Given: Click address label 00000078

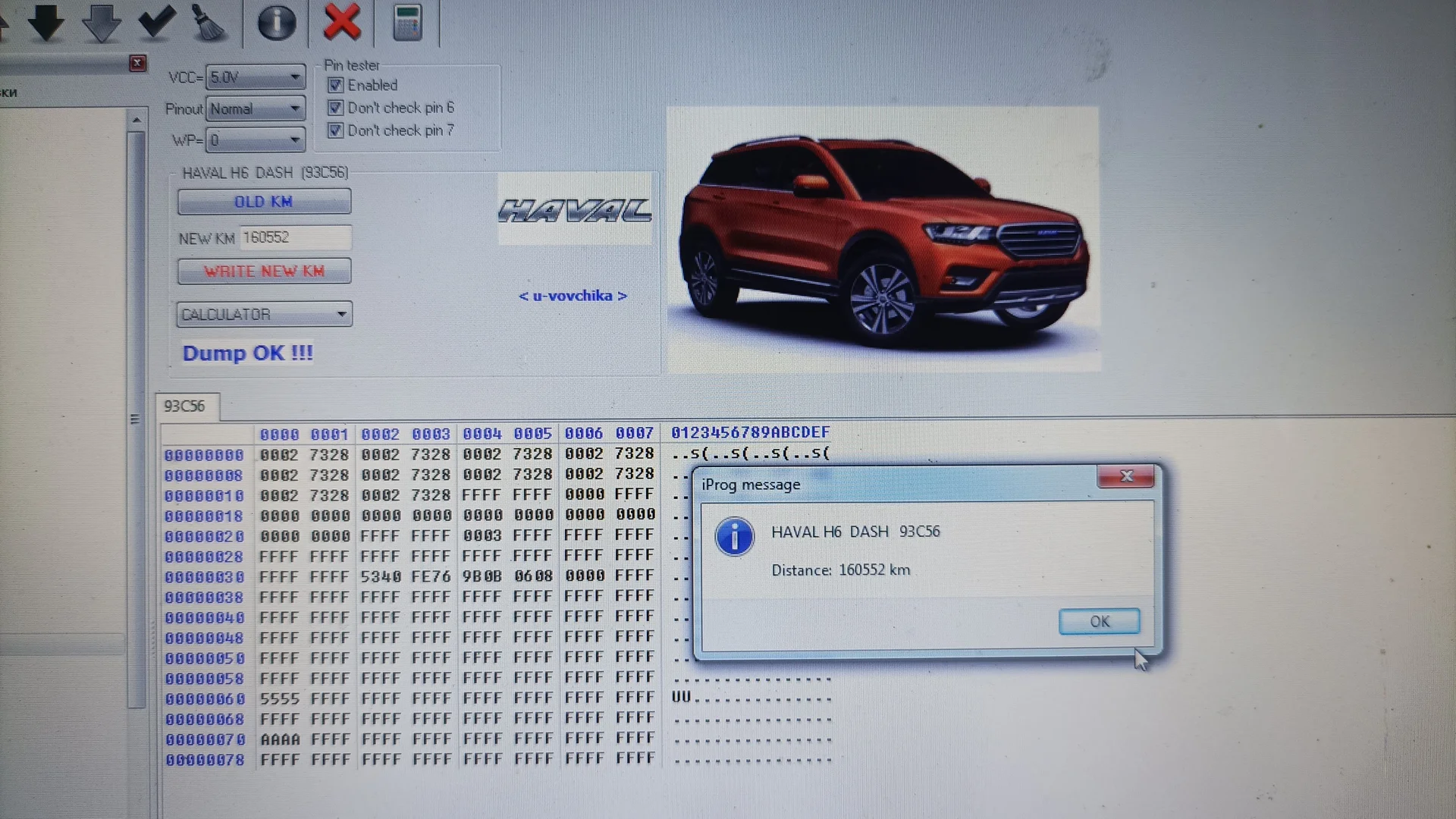Looking at the screenshot, I should pos(205,760).
